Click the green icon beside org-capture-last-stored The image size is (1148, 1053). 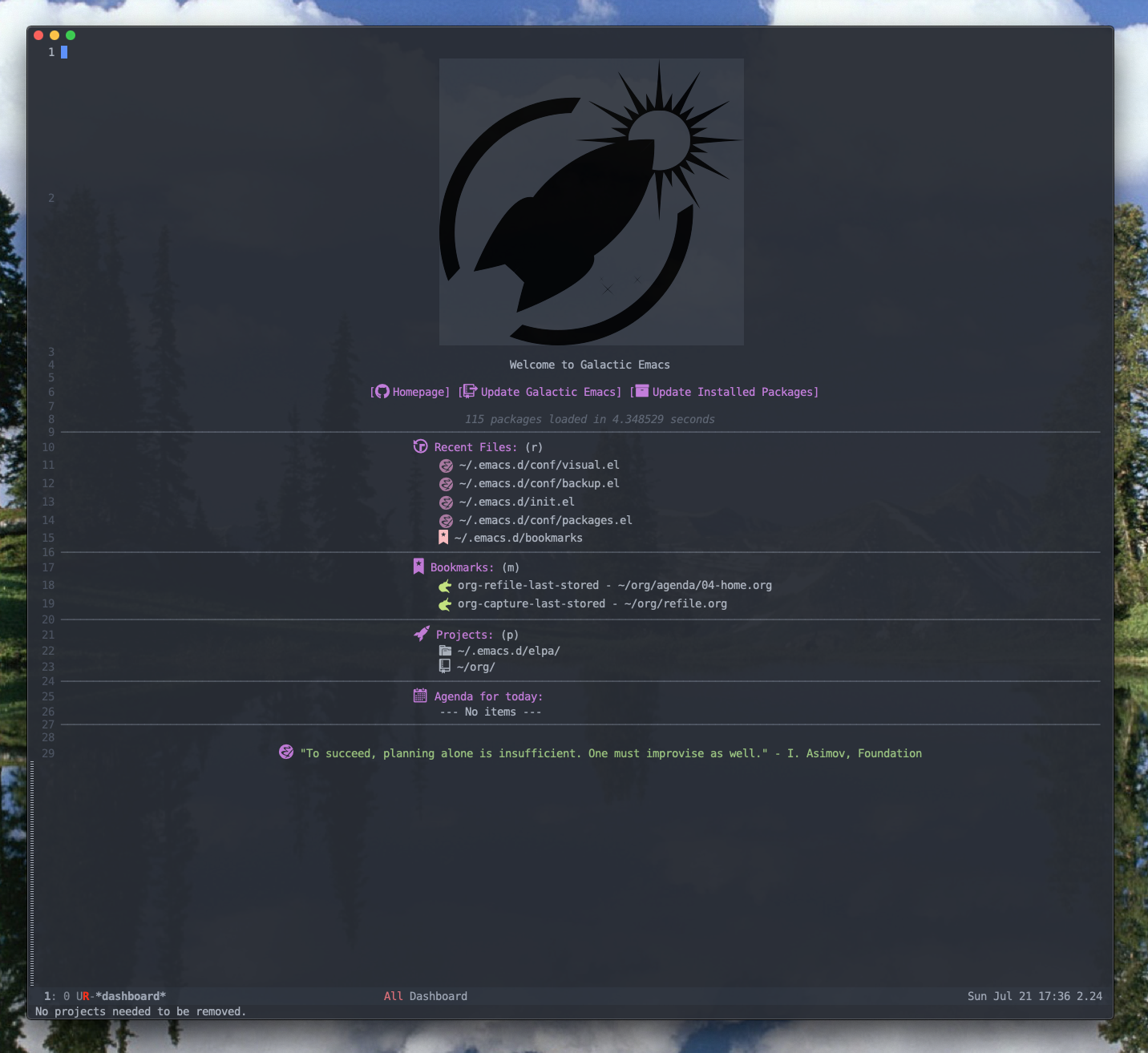click(x=445, y=604)
